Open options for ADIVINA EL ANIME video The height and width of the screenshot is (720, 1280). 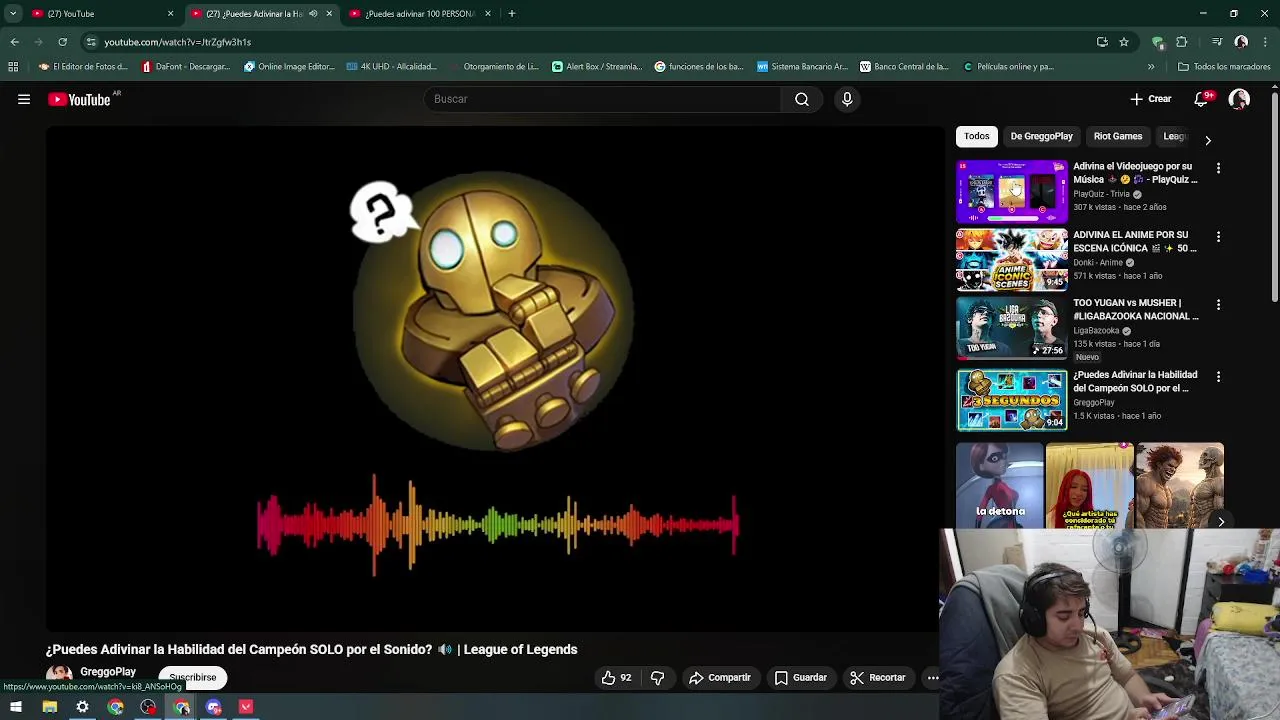[1218, 237]
